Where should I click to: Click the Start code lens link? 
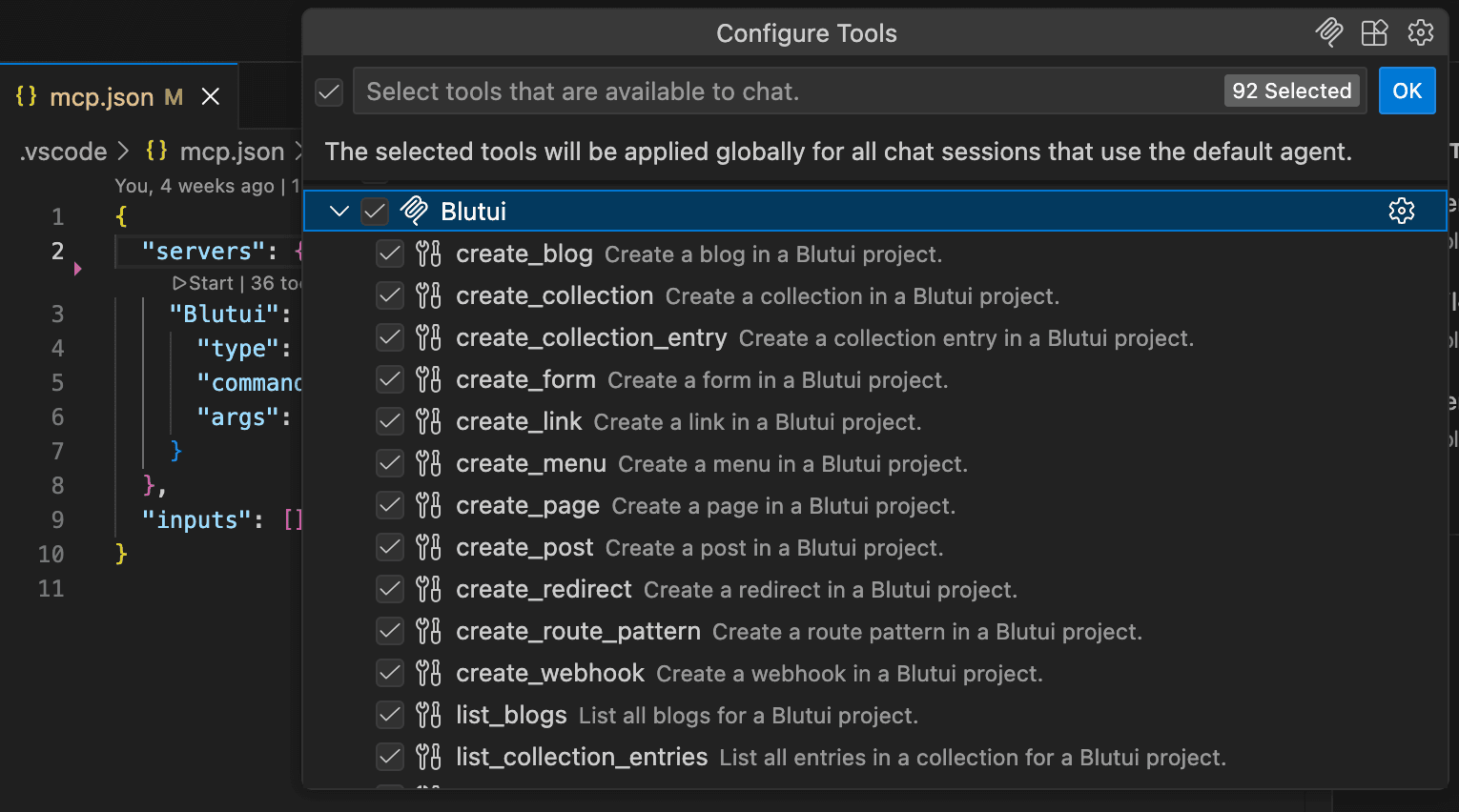(203, 283)
